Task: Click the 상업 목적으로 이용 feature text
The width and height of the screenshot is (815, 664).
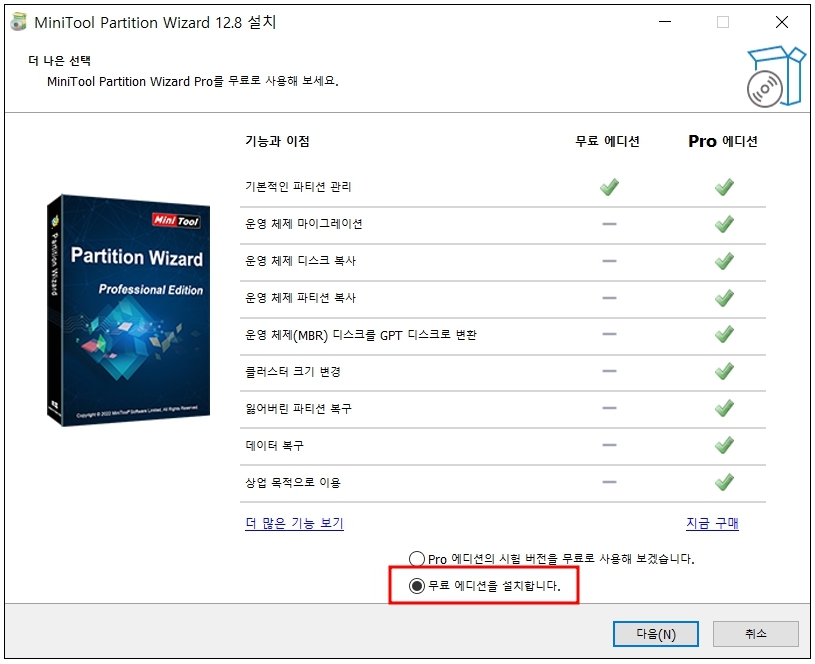Action: [293, 483]
